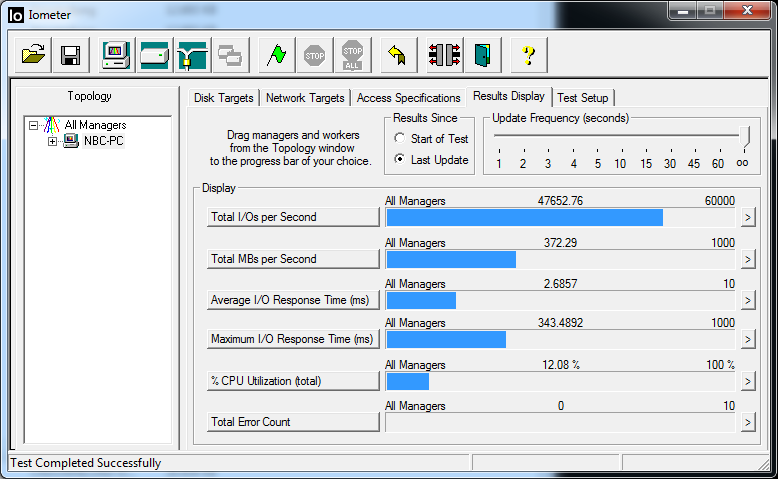Open Average I/O Response Time detail arrow
The width and height of the screenshot is (778, 479).
(x=748, y=300)
